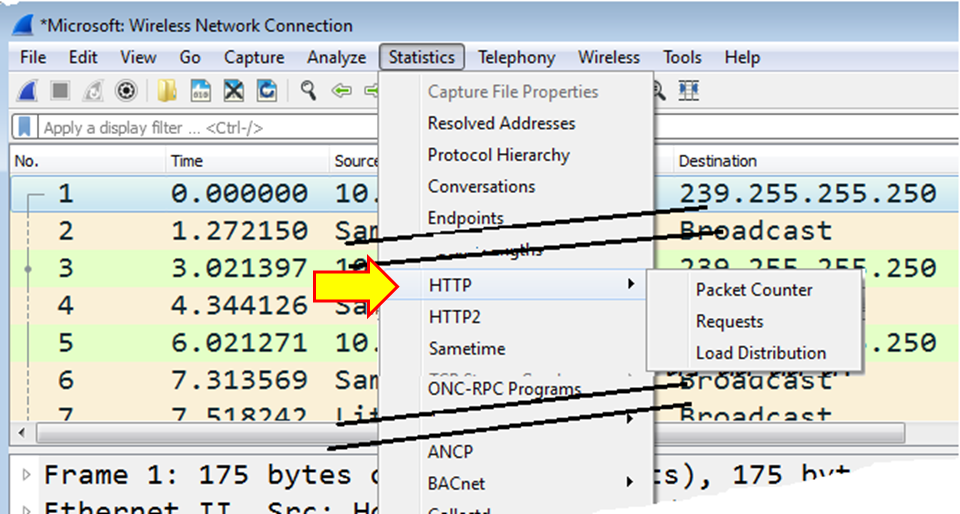Select Capture File Properties entry
Viewport: 960px width, 514px height.
513,92
